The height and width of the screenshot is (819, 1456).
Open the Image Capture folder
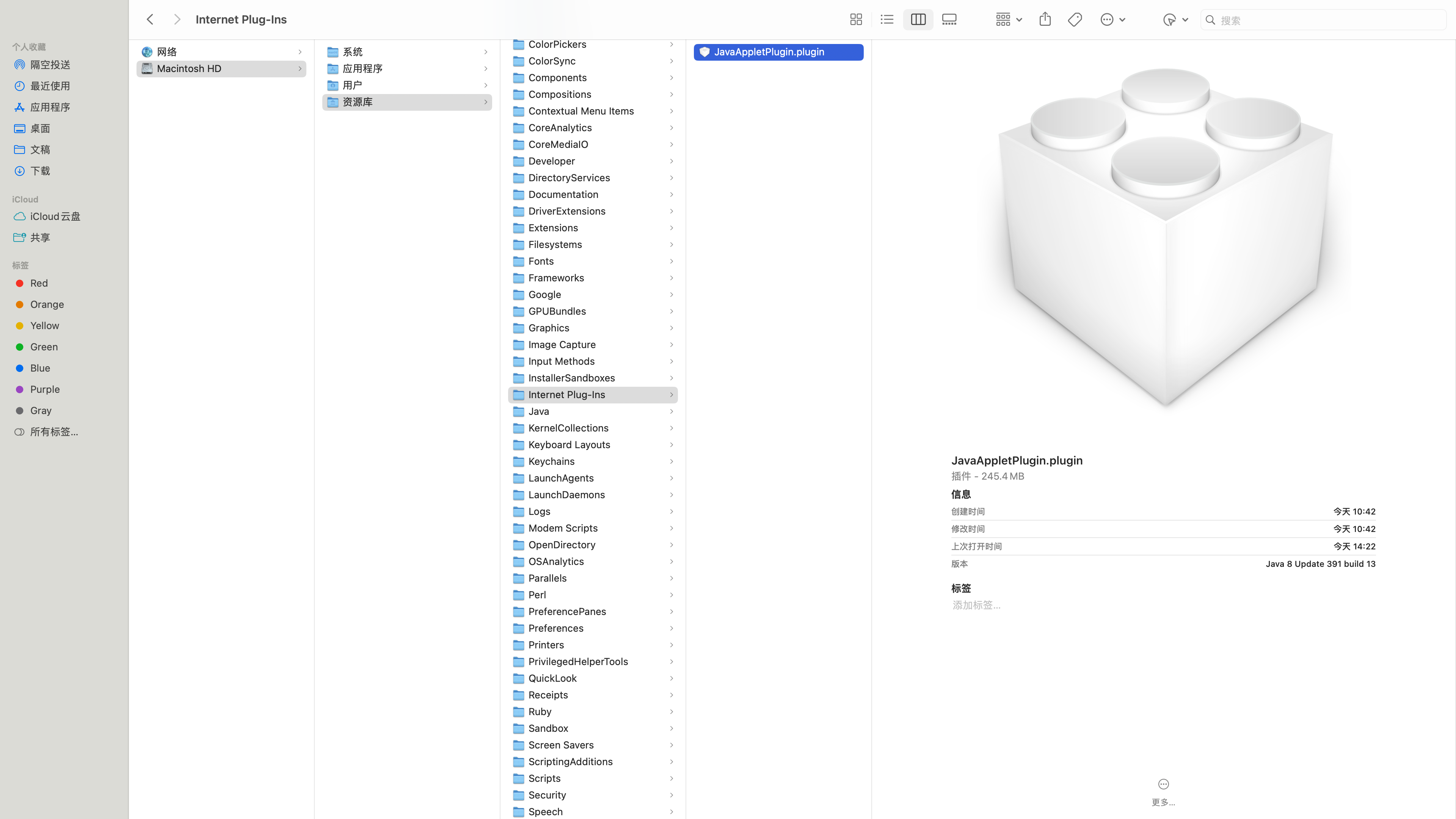(x=593, y=345)
